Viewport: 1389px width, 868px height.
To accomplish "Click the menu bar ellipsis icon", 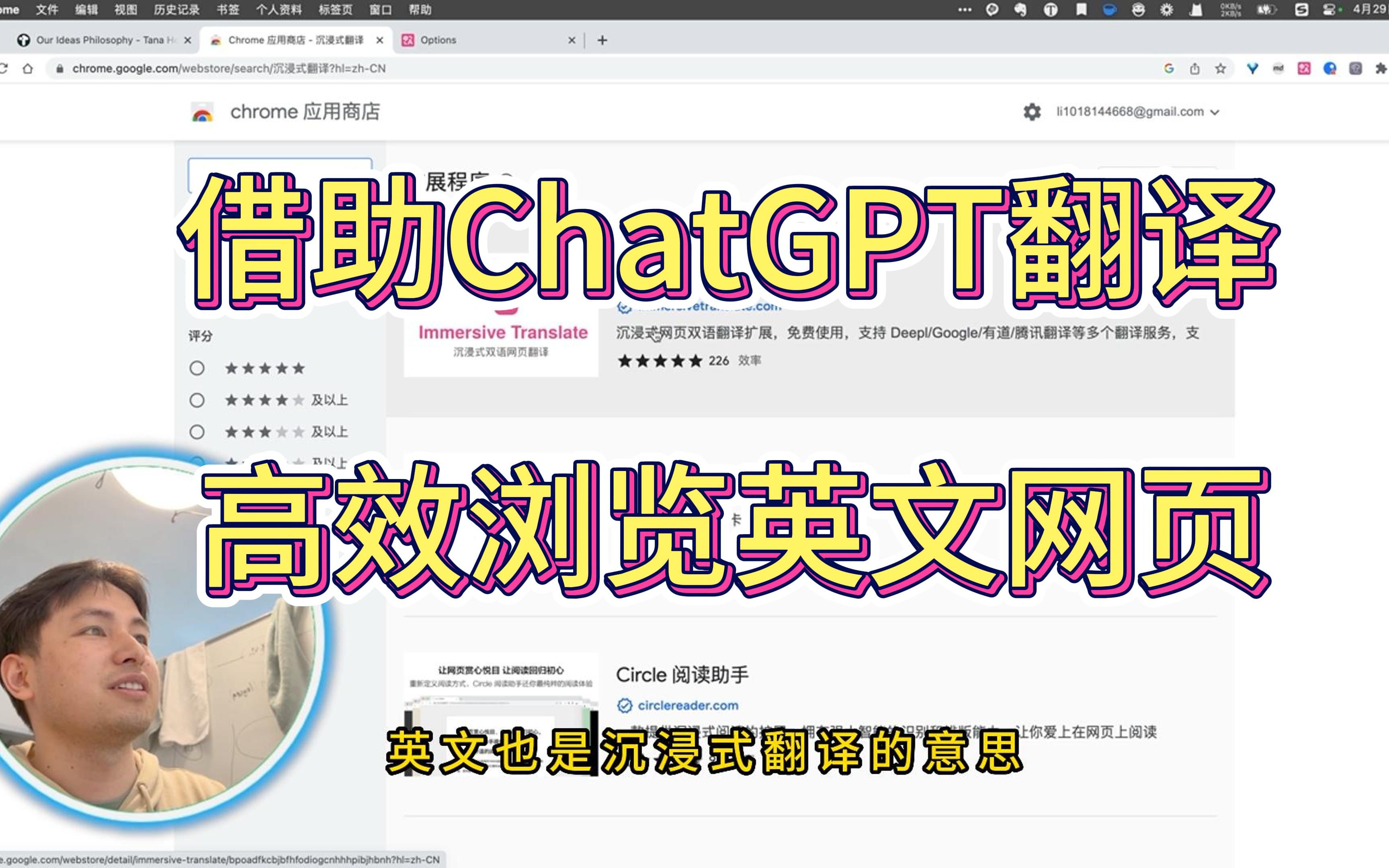I will (x=965, y=10).
